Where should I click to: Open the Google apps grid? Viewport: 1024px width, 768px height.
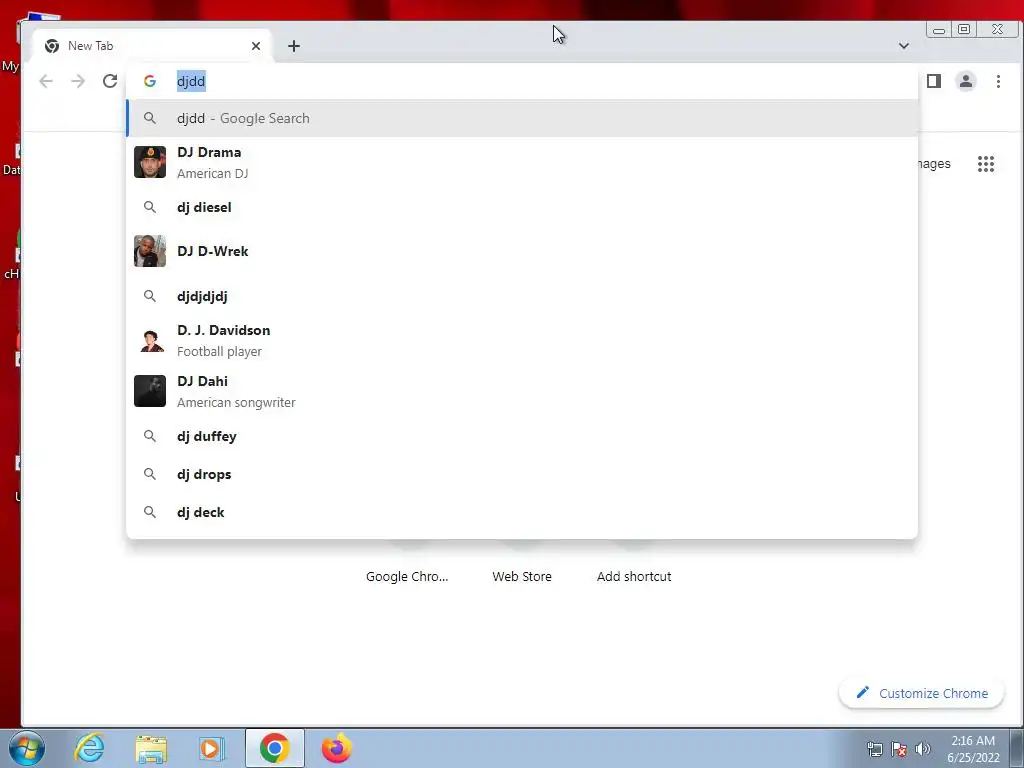coord(985,164)
